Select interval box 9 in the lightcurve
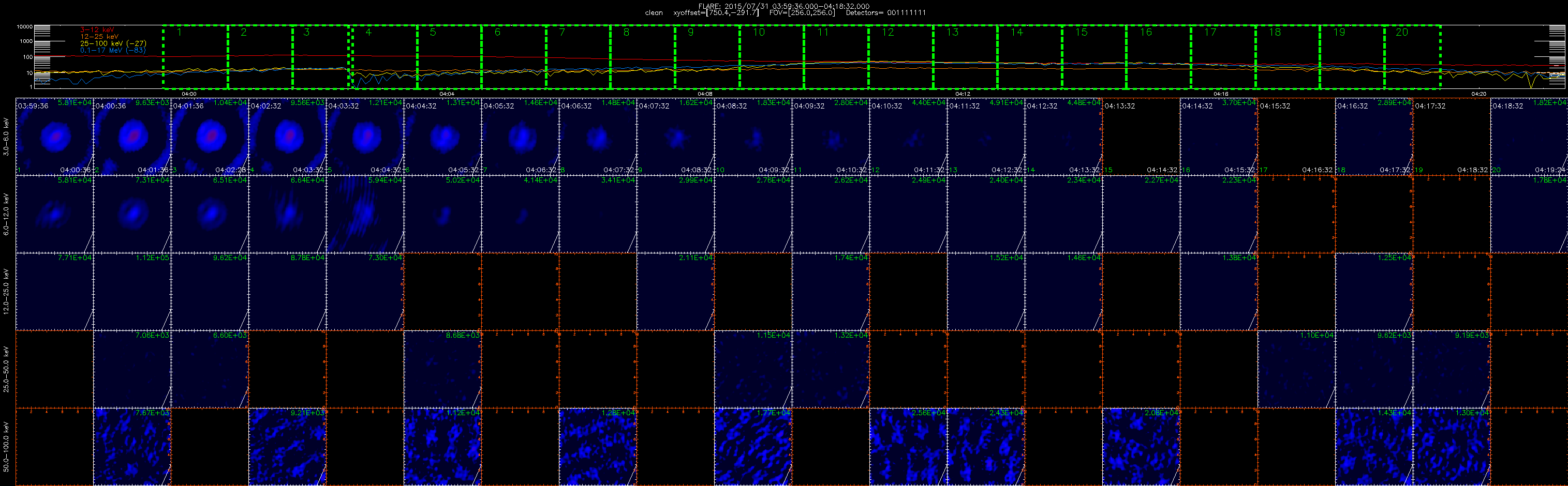This screenshot has width=1568, height=486. click(707, 56)
